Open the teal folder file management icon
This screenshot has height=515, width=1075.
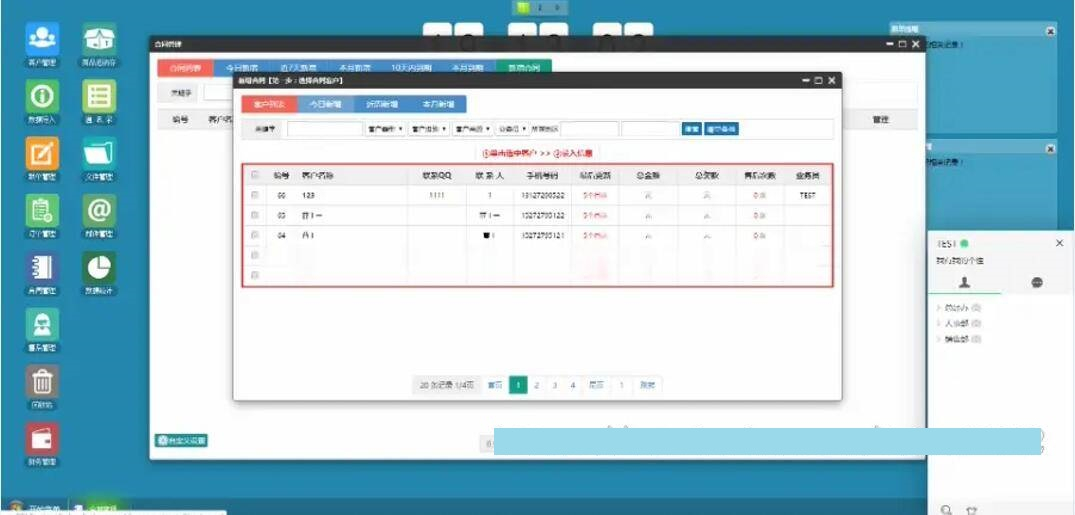tap(99, 154)
